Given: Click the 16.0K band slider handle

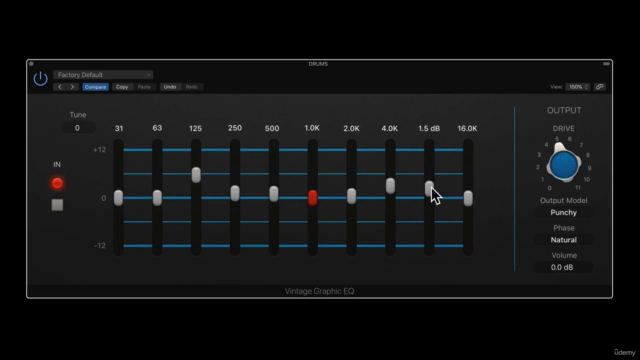Looking at the screenshot, I should 468,198.
